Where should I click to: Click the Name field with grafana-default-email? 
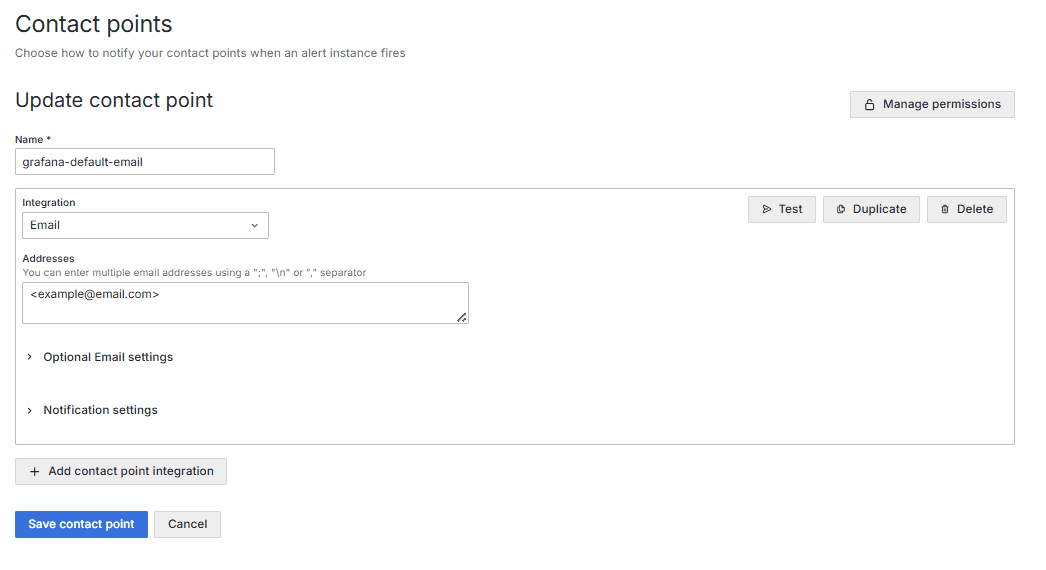[145, 162]
